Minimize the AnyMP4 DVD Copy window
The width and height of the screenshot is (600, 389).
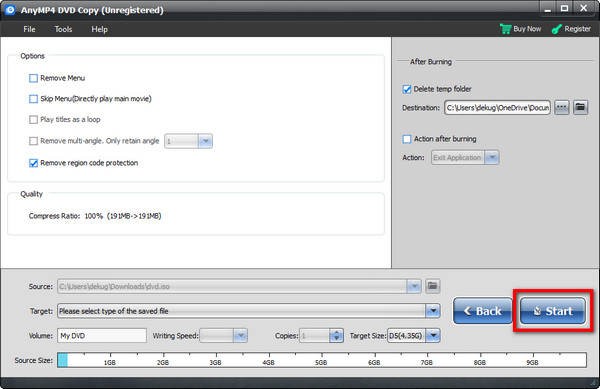click(x=548, y=8)
